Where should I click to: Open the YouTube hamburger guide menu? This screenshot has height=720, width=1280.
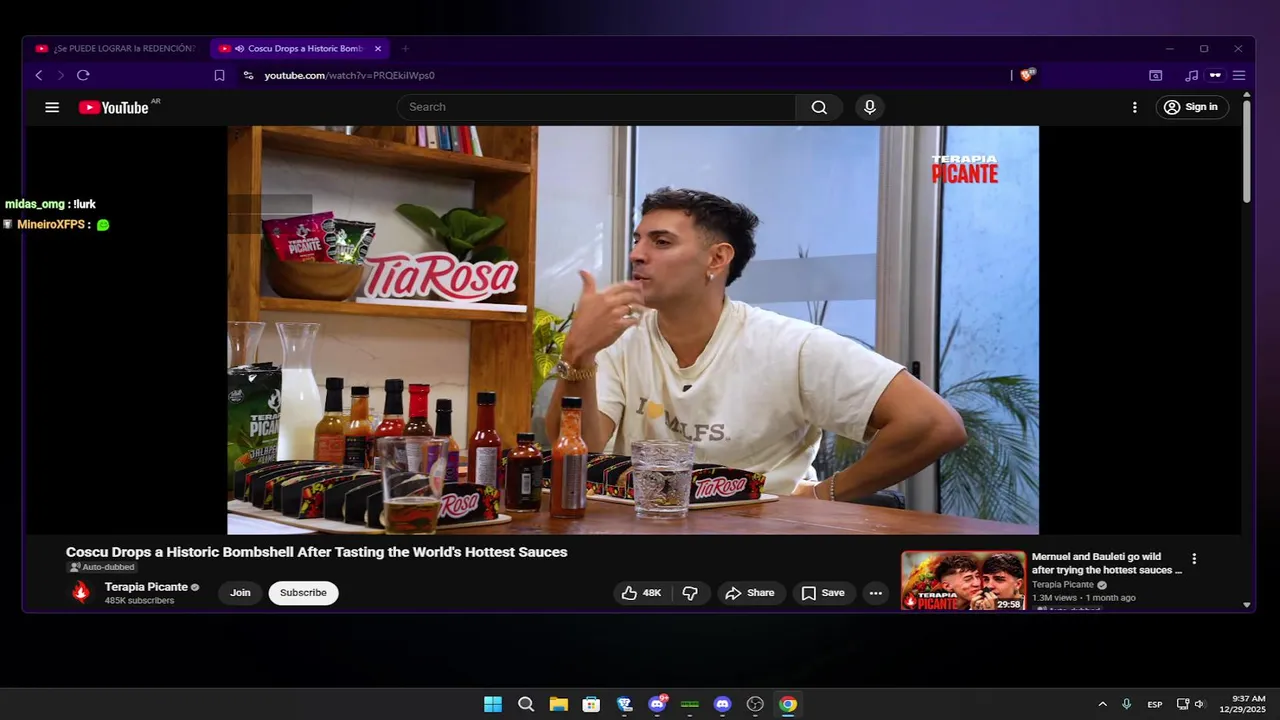52,107
